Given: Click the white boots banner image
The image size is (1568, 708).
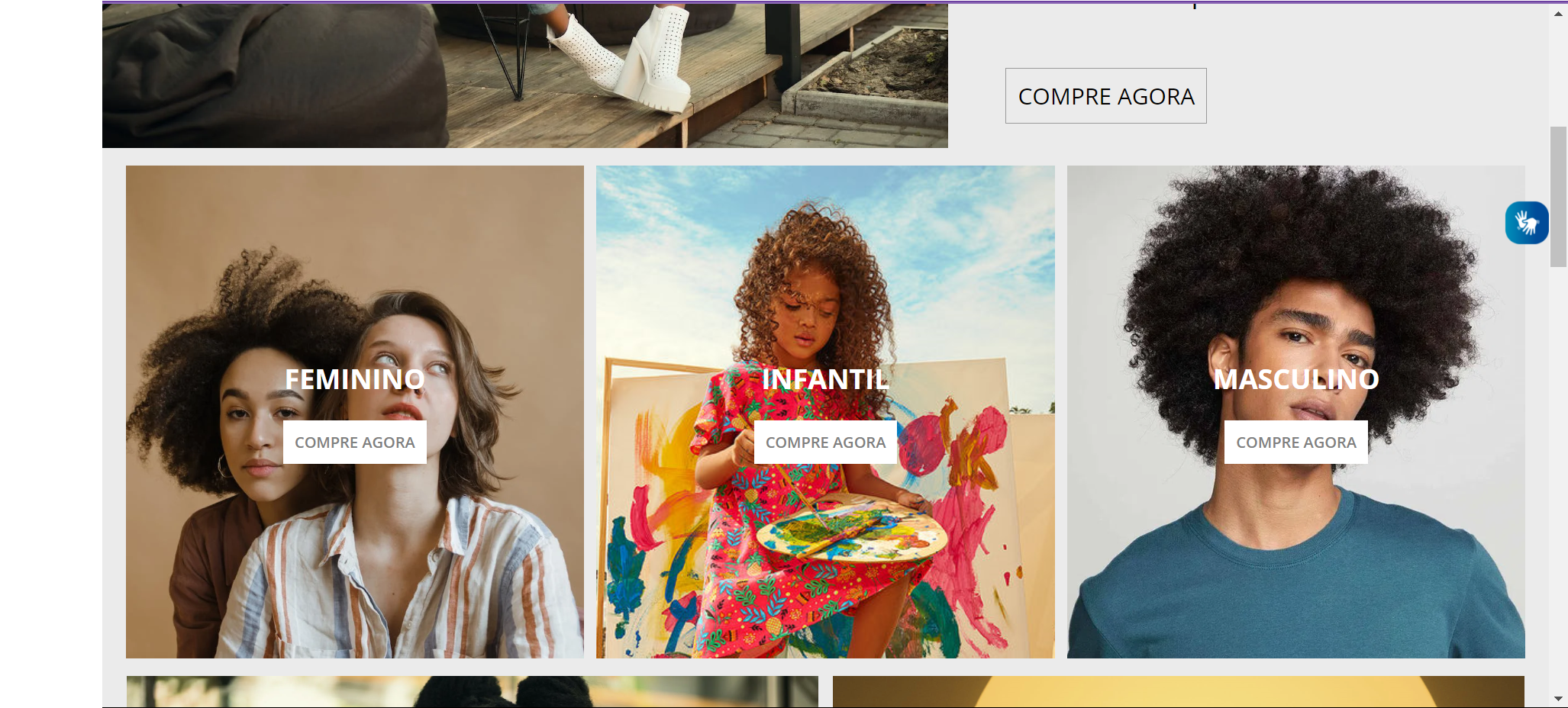Looking at the screenshot, I should coord(525,75).
